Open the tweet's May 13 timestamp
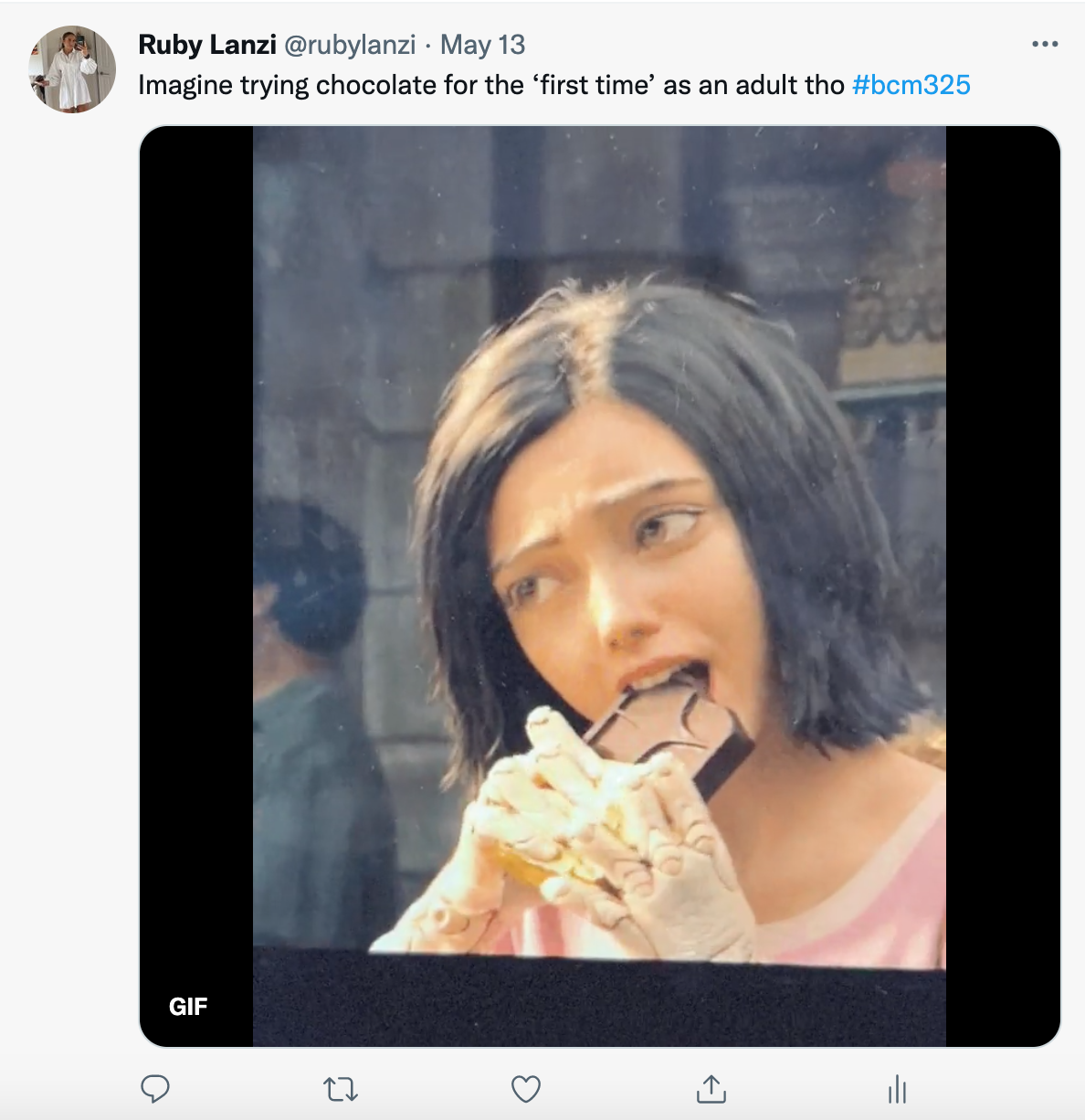Viewport: 1085px width, 1120px height. (482, 45)
